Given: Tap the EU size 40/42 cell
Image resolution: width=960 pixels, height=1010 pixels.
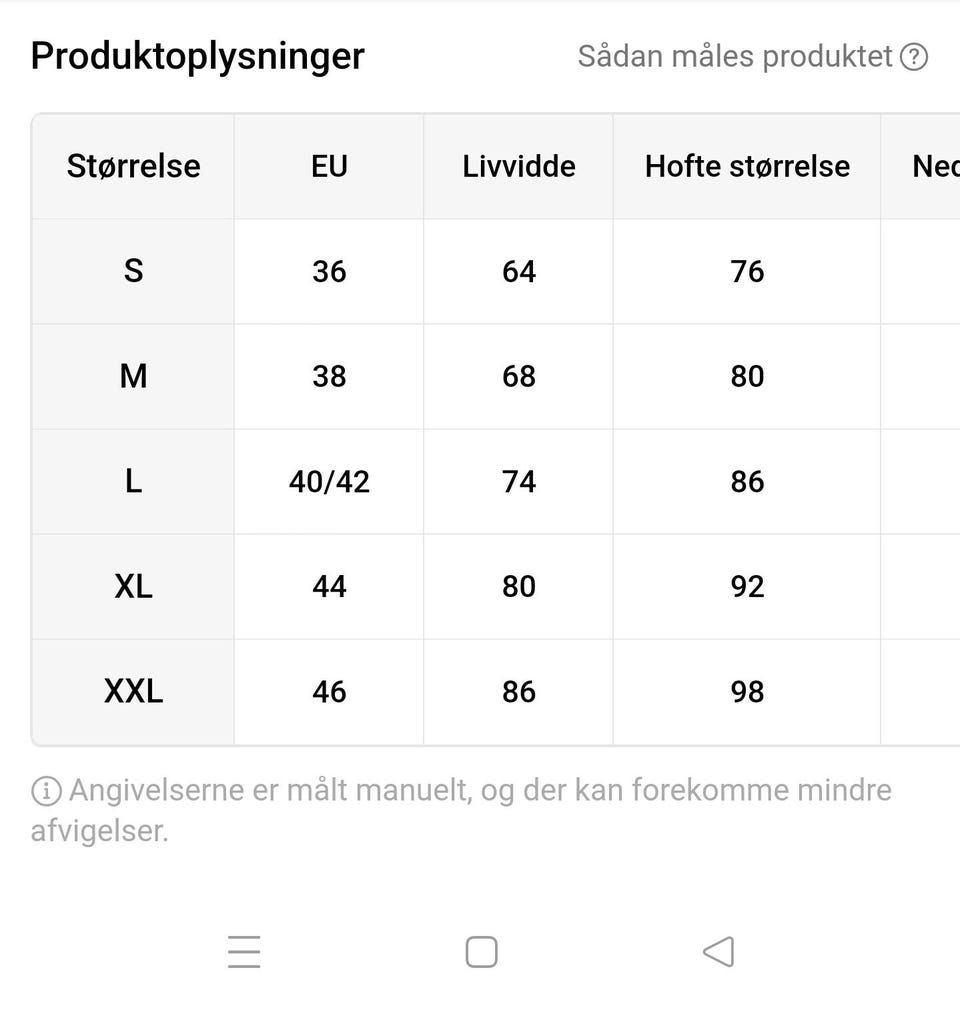Looking at the screenshot, I should coord(329,481).
